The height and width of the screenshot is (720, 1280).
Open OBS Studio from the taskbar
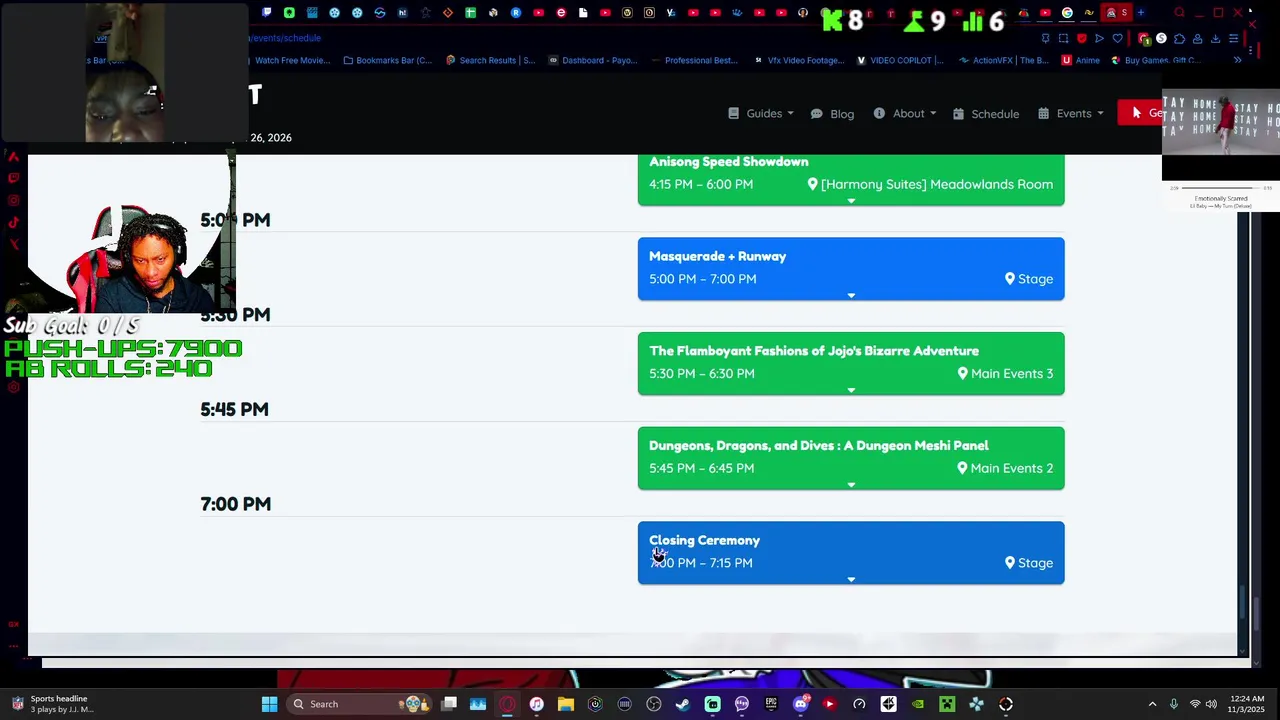click(x=654, y=704)
